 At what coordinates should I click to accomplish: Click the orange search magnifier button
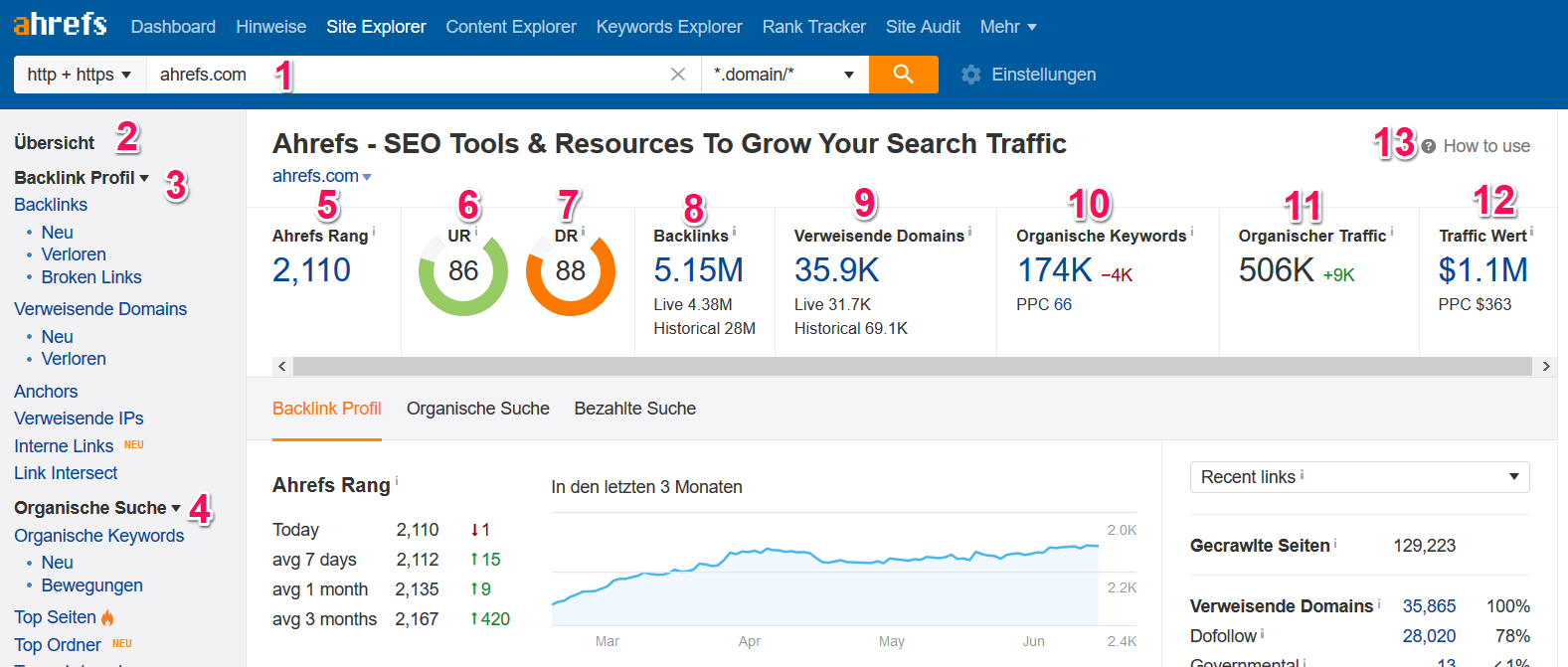[x=903, y=75]
